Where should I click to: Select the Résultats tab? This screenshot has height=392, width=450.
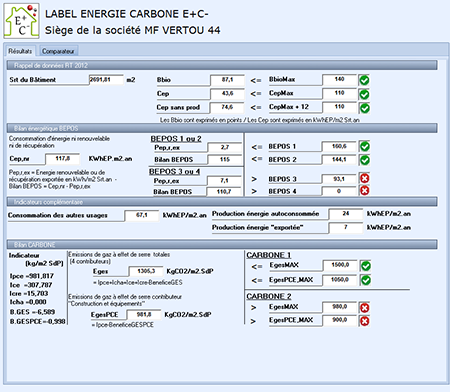tap(20, 51)
